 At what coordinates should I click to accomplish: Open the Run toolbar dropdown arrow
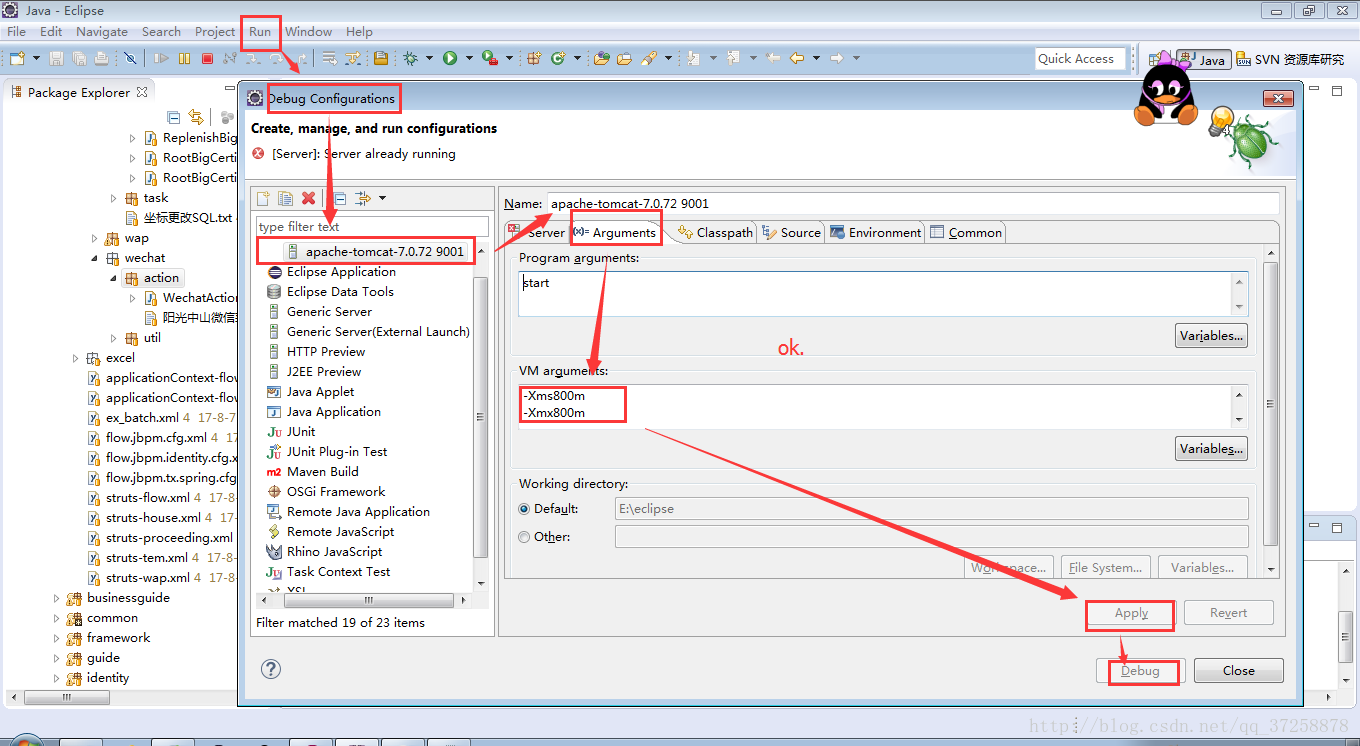coord(468,59)
